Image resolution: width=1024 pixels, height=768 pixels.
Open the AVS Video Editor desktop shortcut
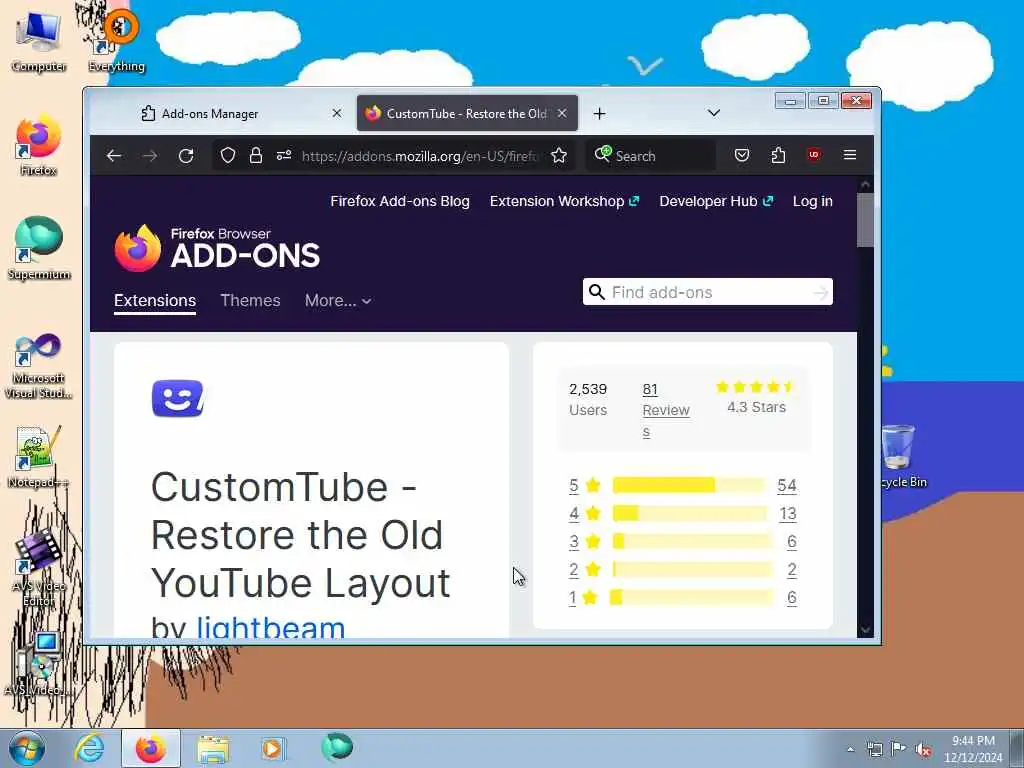coord(39,568)
